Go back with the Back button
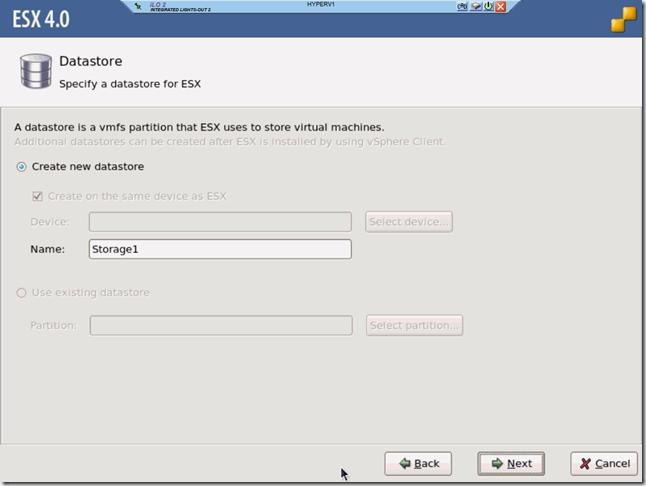 coord(418,464)
